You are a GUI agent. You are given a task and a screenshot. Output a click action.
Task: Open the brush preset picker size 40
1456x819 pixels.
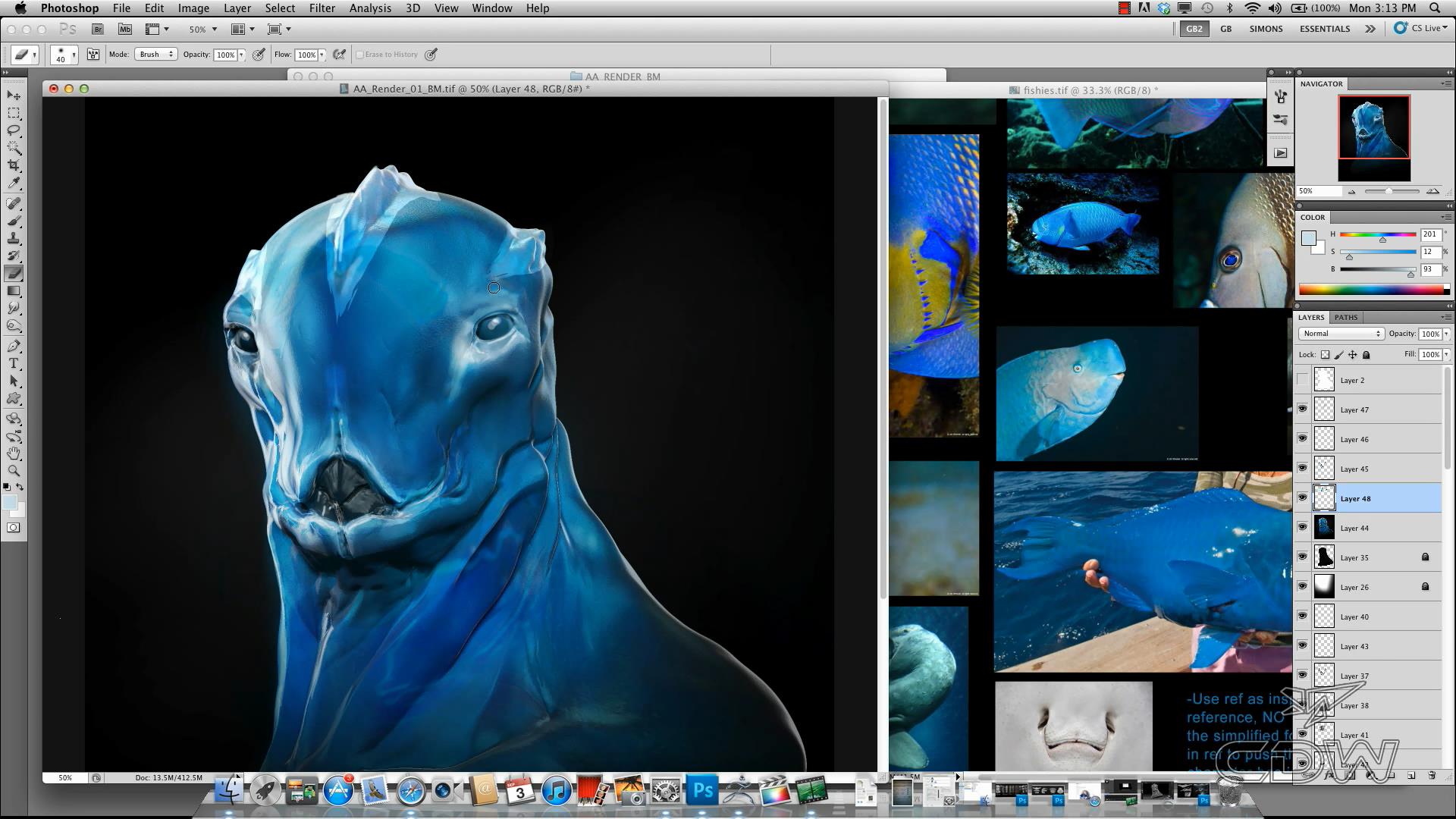[x=64, y=55]
